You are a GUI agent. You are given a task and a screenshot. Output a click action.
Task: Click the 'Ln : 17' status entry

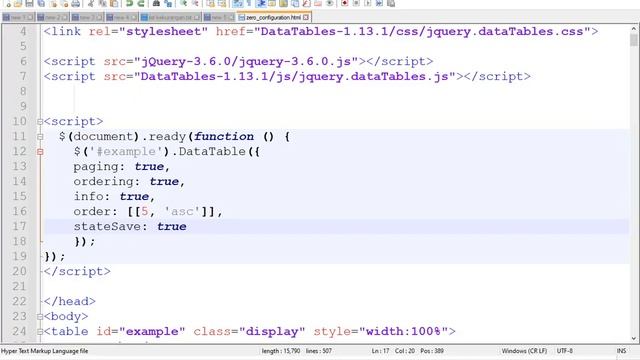[380, 351]
